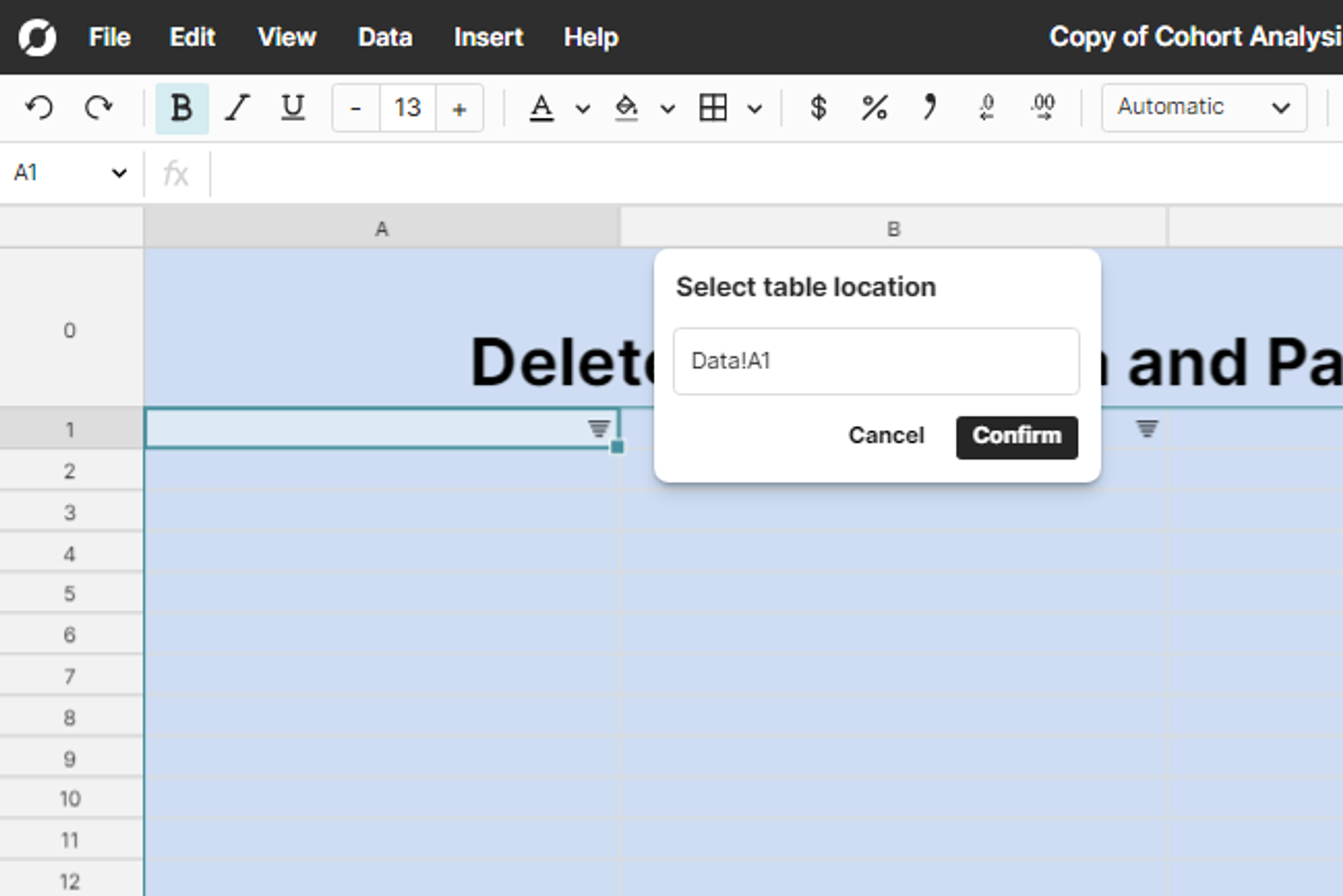Viewport: 1343px width, 896px height.
Task: Toggle bold formatting button
Action: (x=182, y=107)
